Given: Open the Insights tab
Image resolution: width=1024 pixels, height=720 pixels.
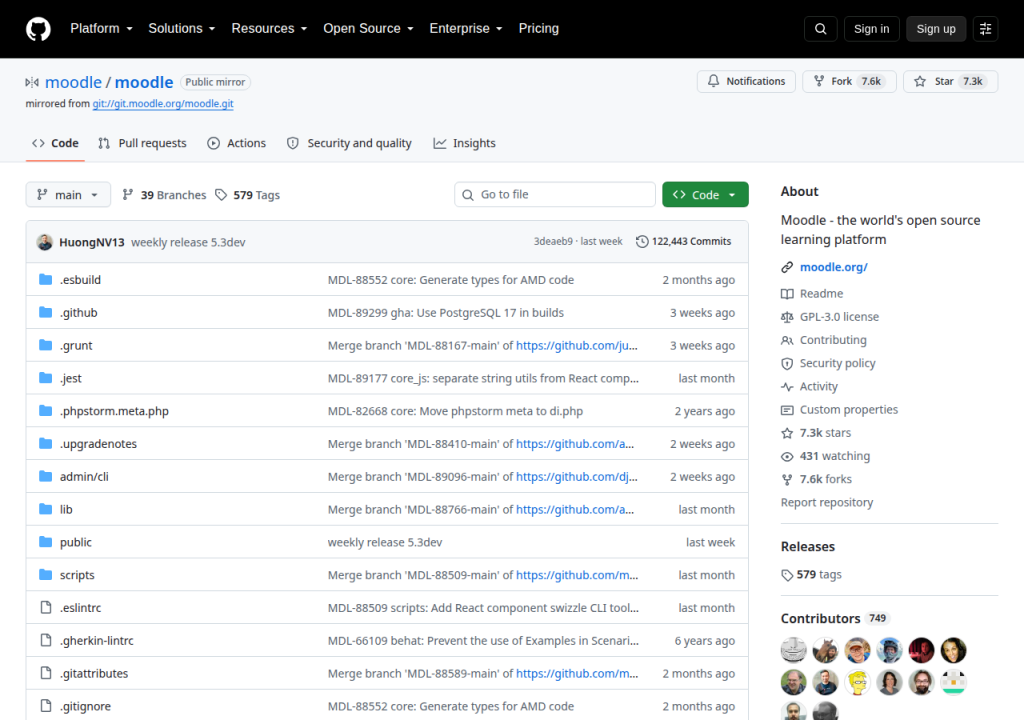Looking at the screenshot, I should [464, 143].
